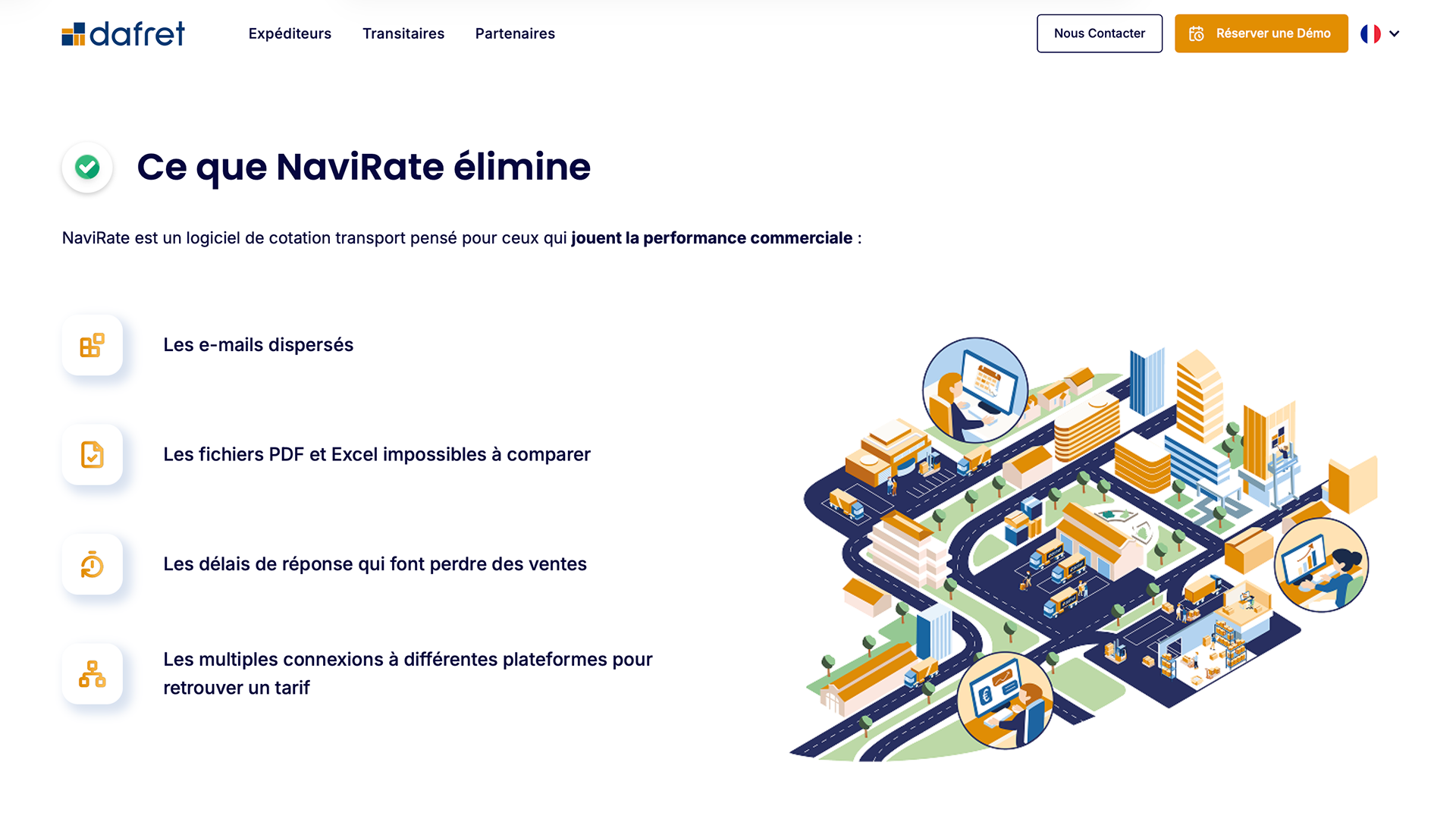Expand the language selector chevron
The width and height of the screenshot is (1456, 822).
(1394, 33)
